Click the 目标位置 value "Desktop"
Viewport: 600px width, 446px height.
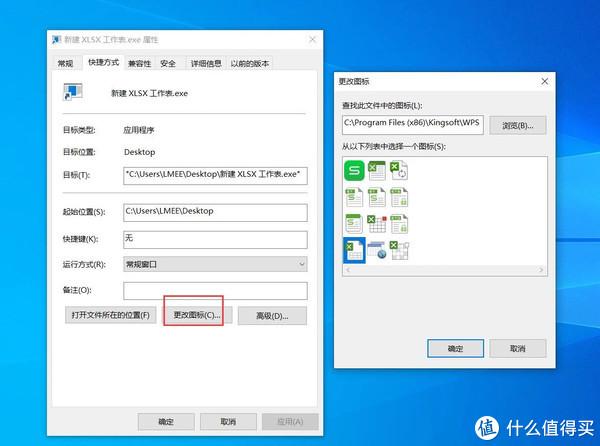pos(140,152)
